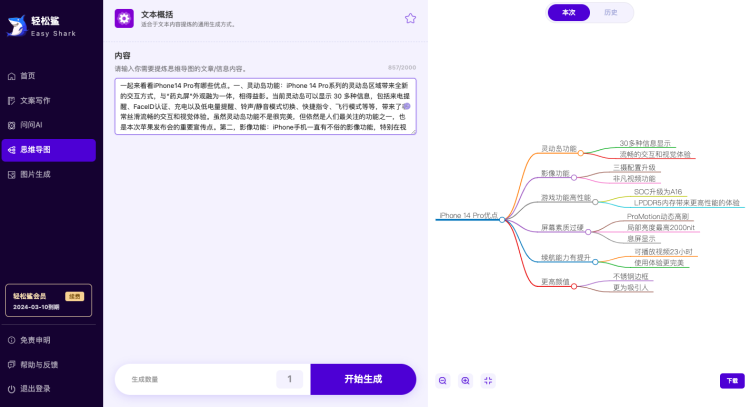Select the iPhone 14 Pro优点 root node
The image size is (750, 407).
[468, 216]
